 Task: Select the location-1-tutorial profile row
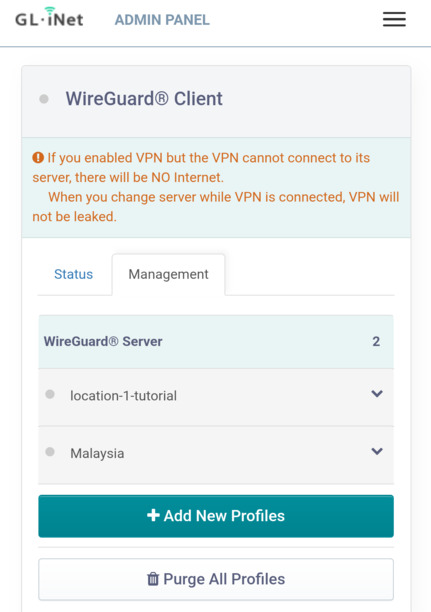[x=216, y=397]
